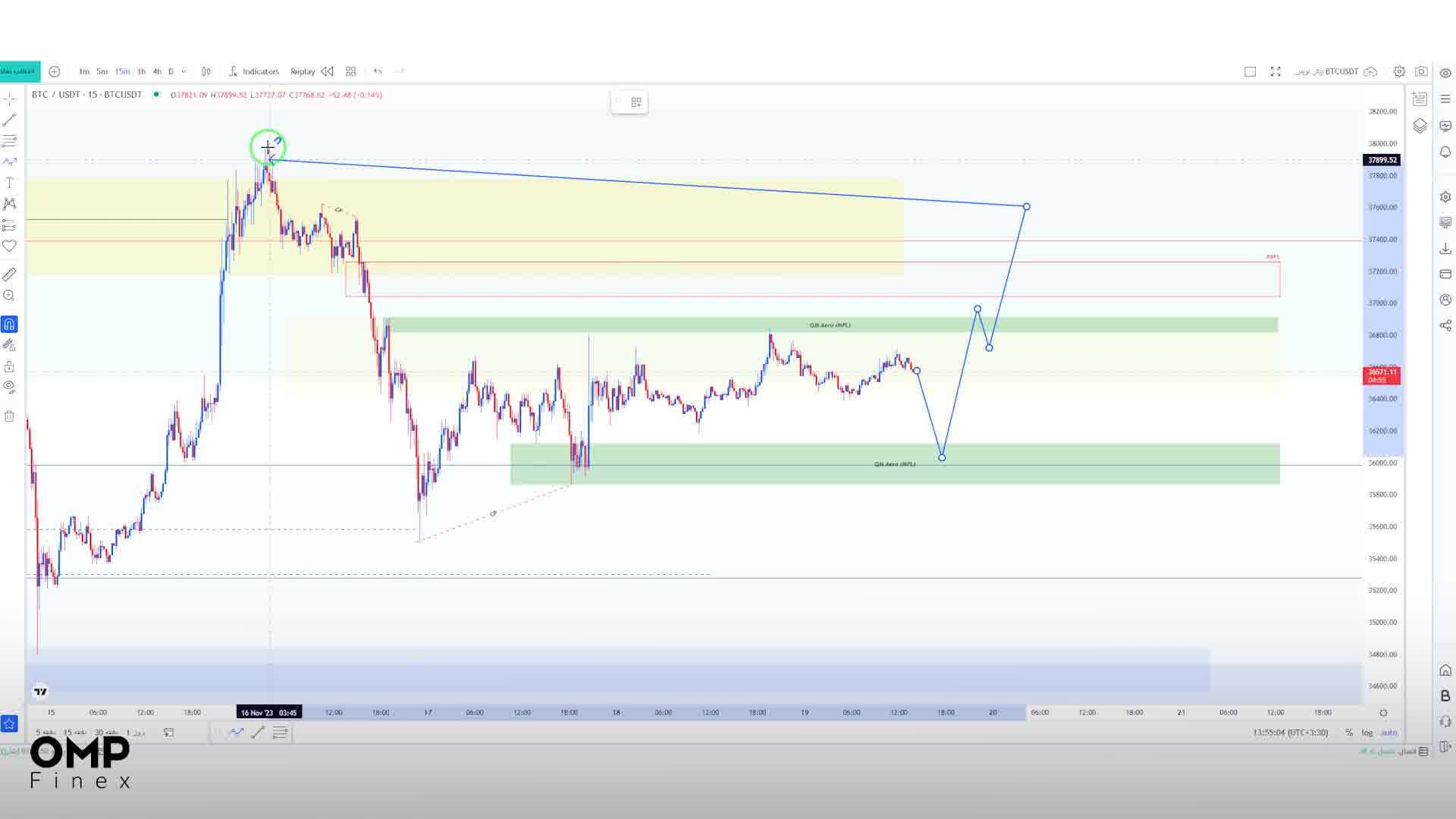This screenshot has height=819, width=1456.
Task: Toggle magnet mode on the left toolbar
Action: (9, 325)
